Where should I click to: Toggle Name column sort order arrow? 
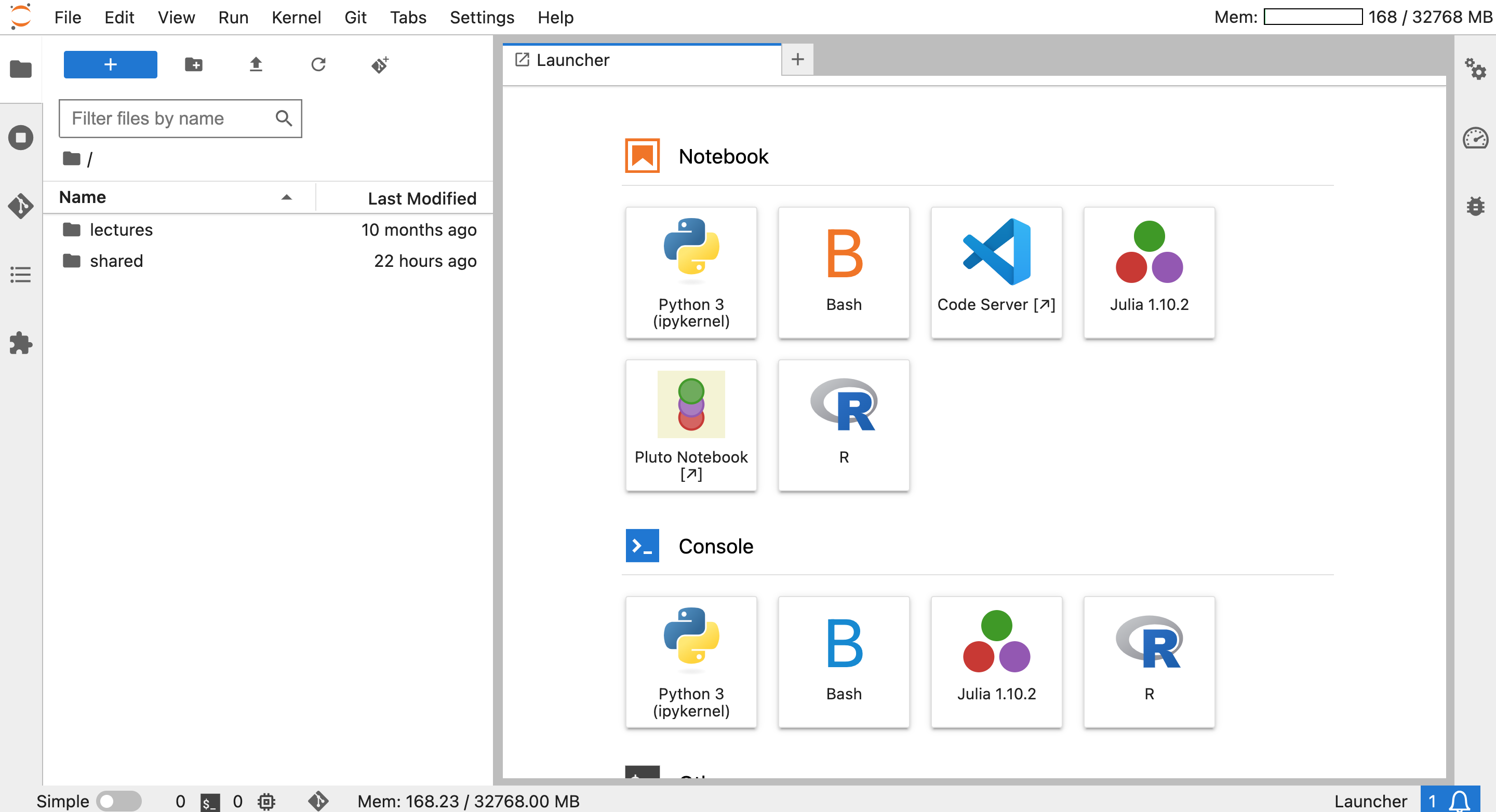pos(286,197)
